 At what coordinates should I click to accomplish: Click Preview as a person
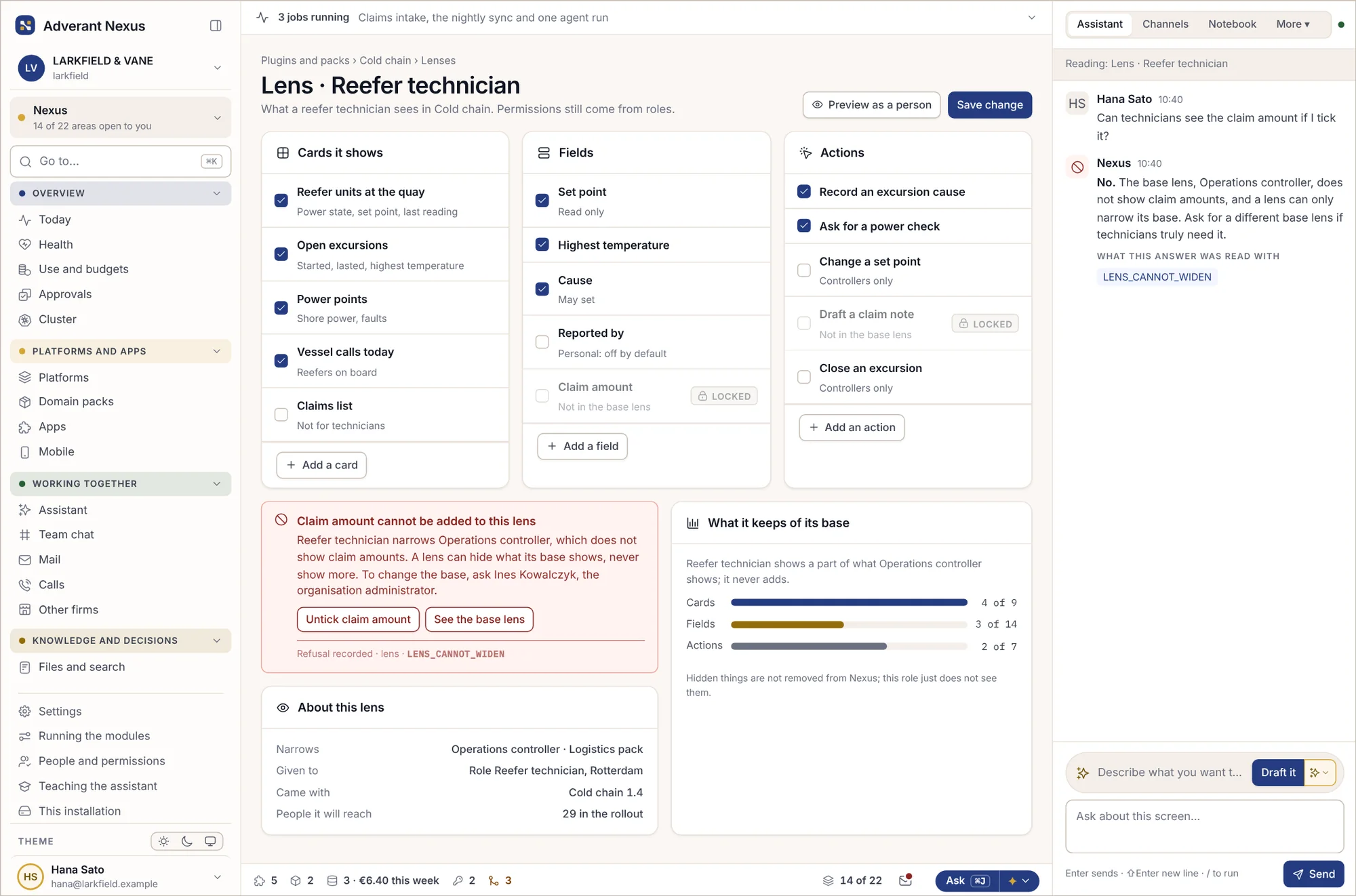(871, 105)
